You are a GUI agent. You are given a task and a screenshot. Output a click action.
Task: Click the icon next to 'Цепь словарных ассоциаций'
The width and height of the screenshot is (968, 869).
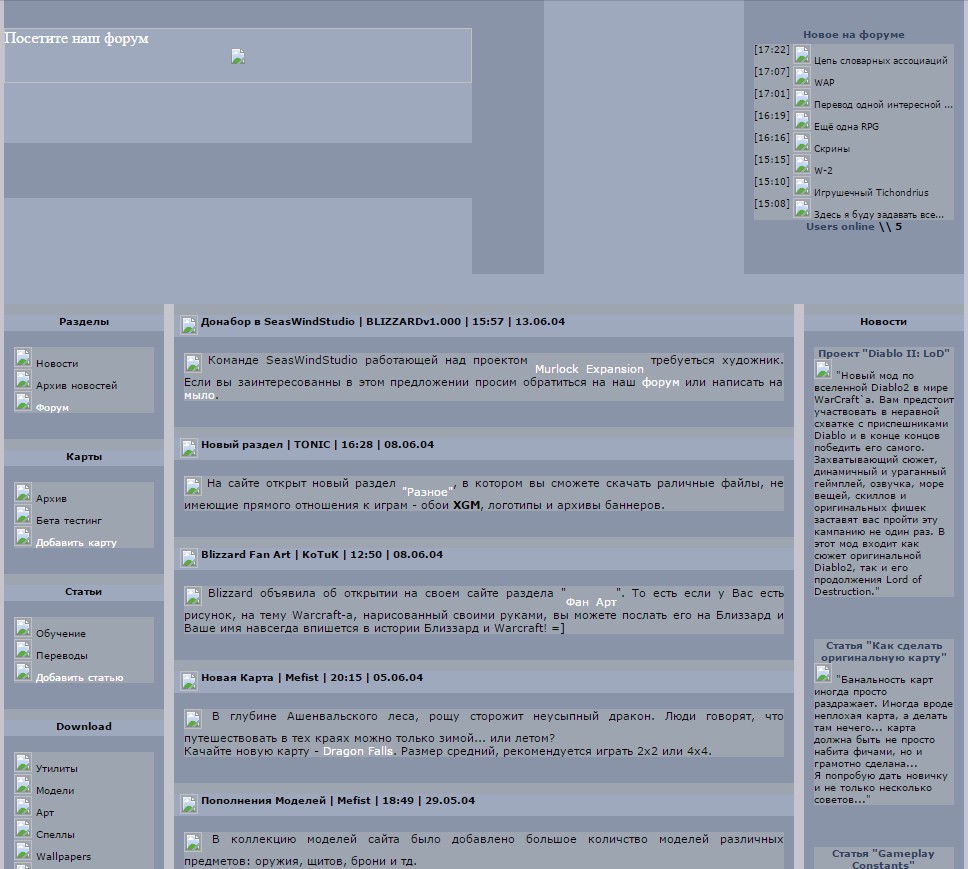pos(802,54)
